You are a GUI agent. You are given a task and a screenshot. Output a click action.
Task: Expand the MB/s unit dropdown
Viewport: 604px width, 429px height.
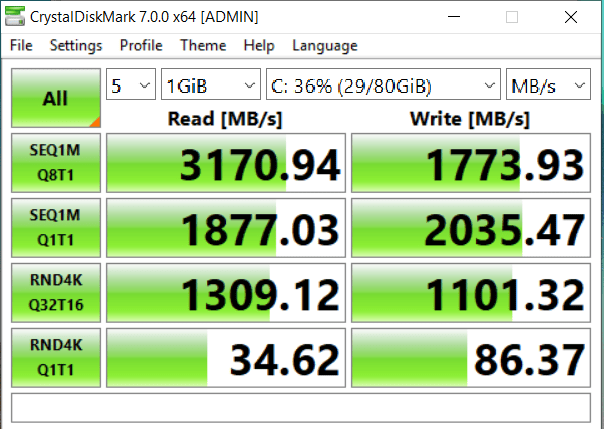pyautogui.click(x=548, y=84)
